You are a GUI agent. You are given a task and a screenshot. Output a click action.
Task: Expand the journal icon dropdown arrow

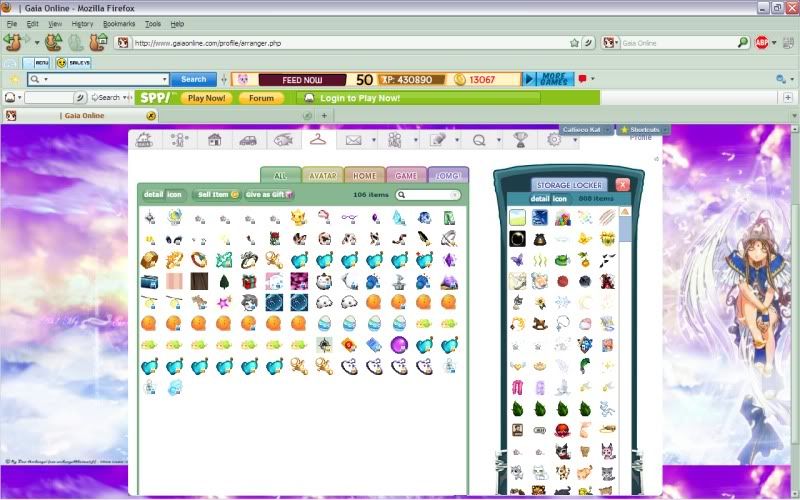coord(457,140)
